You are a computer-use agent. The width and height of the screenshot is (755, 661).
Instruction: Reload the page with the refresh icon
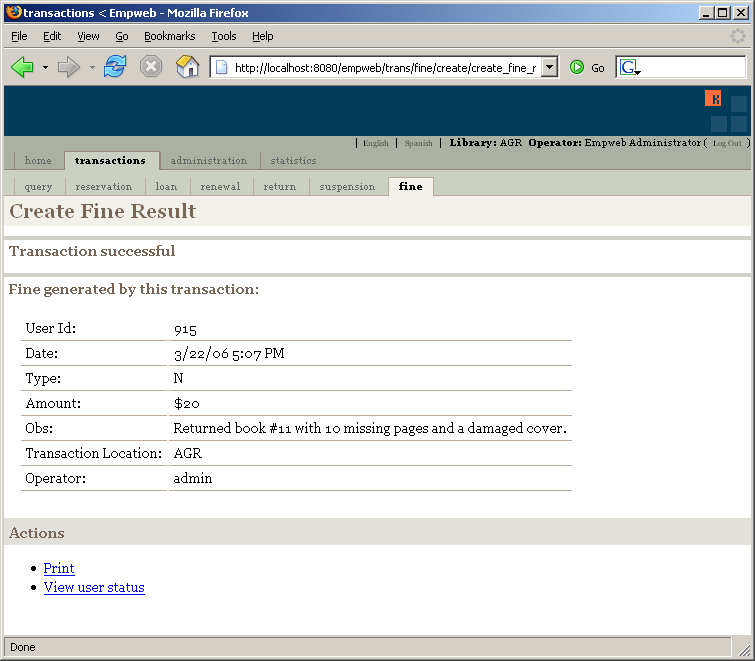click(x=115, y=66)
